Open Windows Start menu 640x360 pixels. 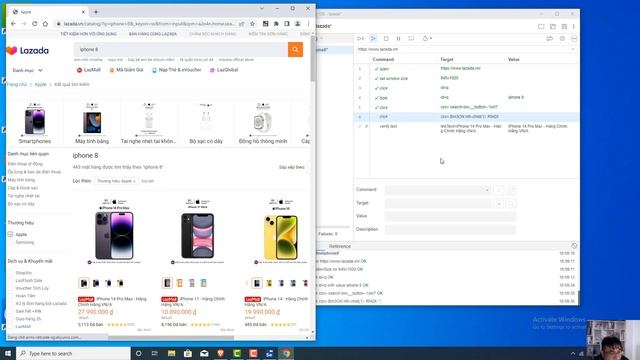click(x=8, y=353)
